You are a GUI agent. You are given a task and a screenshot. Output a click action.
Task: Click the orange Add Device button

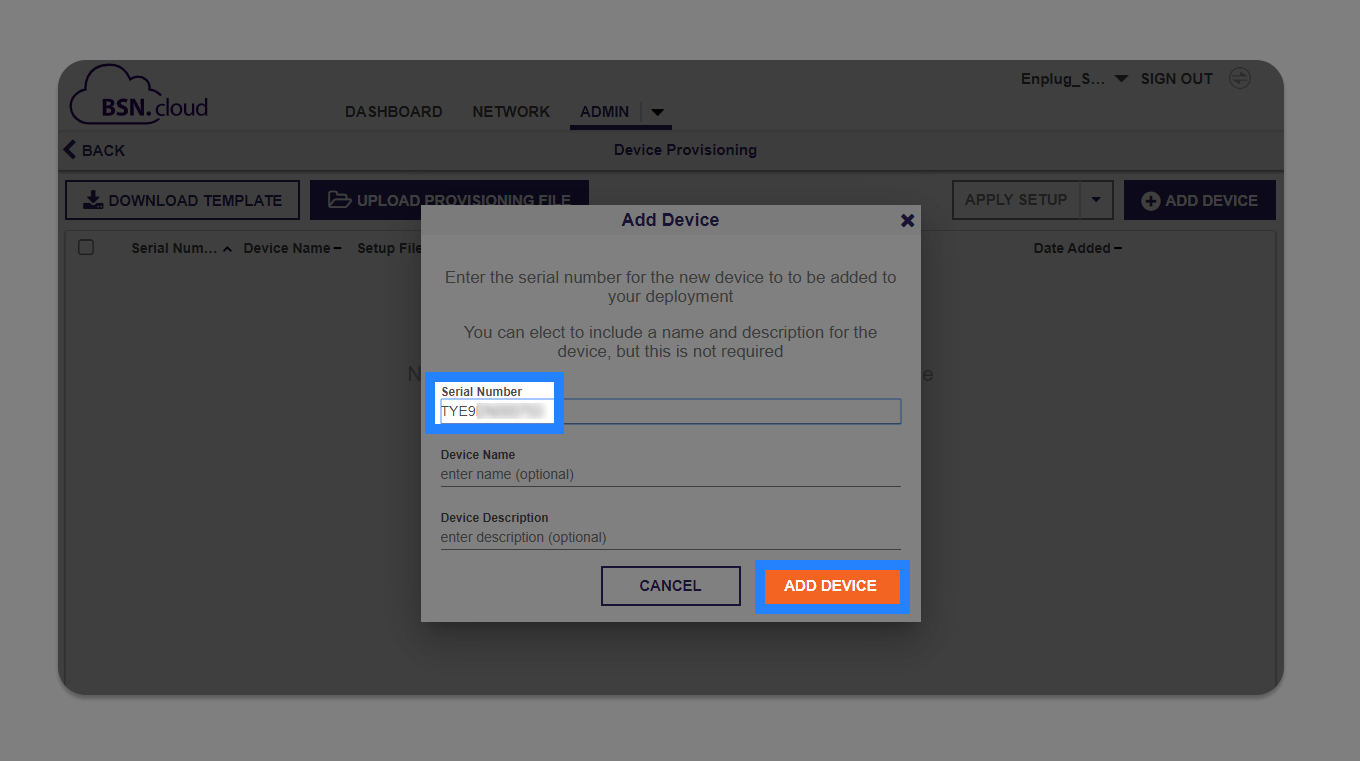(x=832, y=585)
